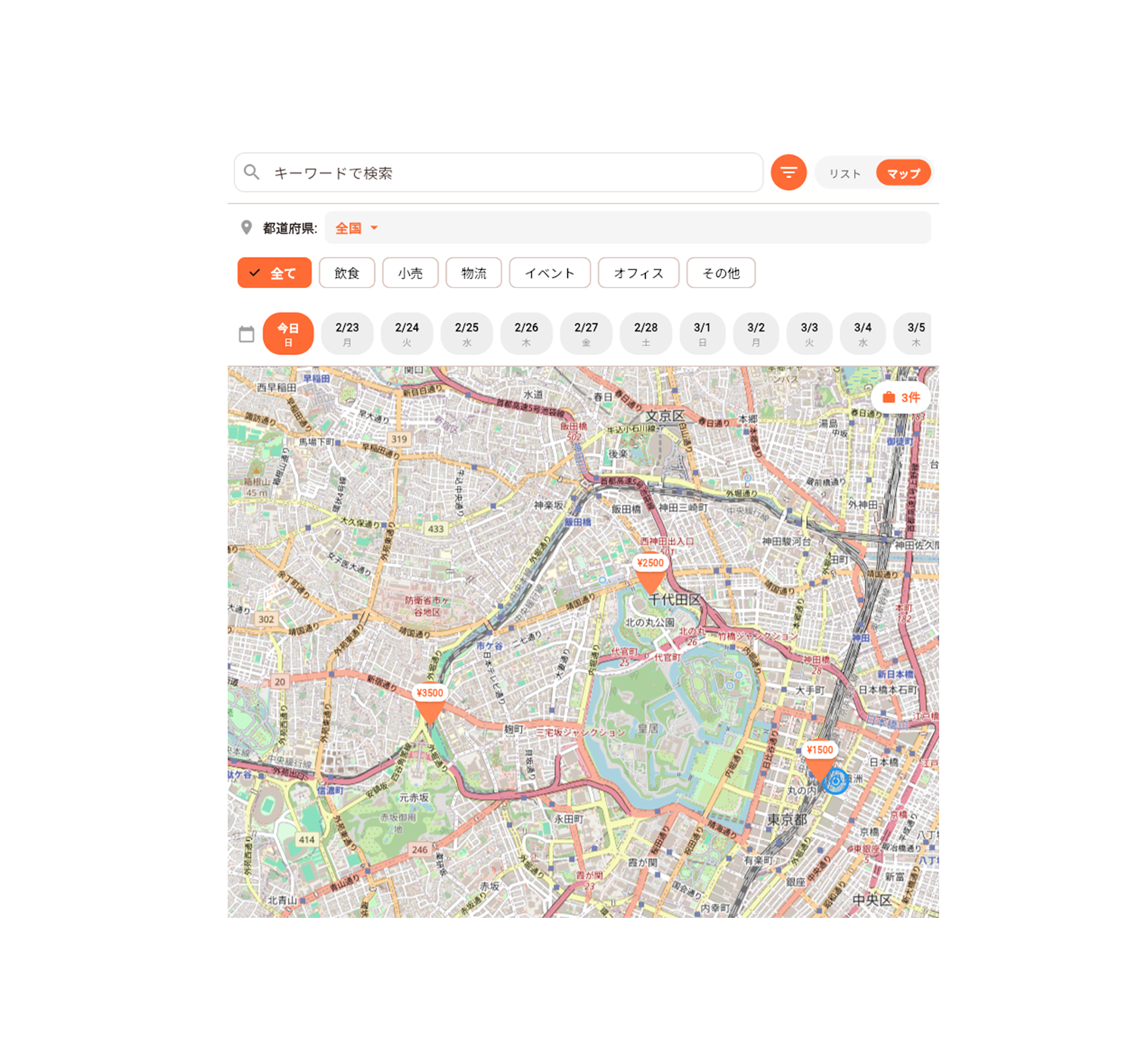
Task: Click the search magnifier icon
Action: [252, 173]
